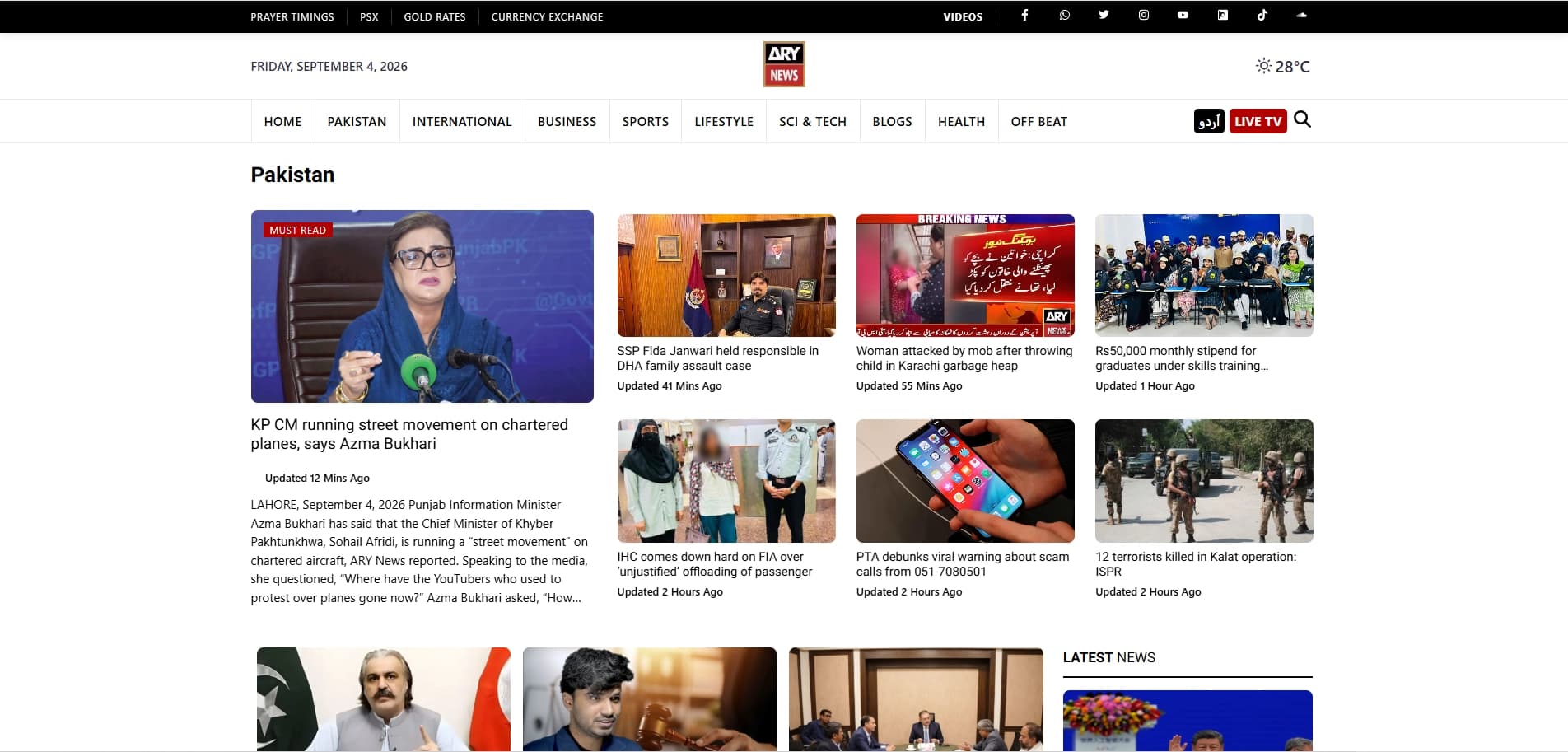Viewport: 1568px width, 752px height.
Task: Open headline 'SSP Fida Janwari held responsible'
Action: point(717,358)
